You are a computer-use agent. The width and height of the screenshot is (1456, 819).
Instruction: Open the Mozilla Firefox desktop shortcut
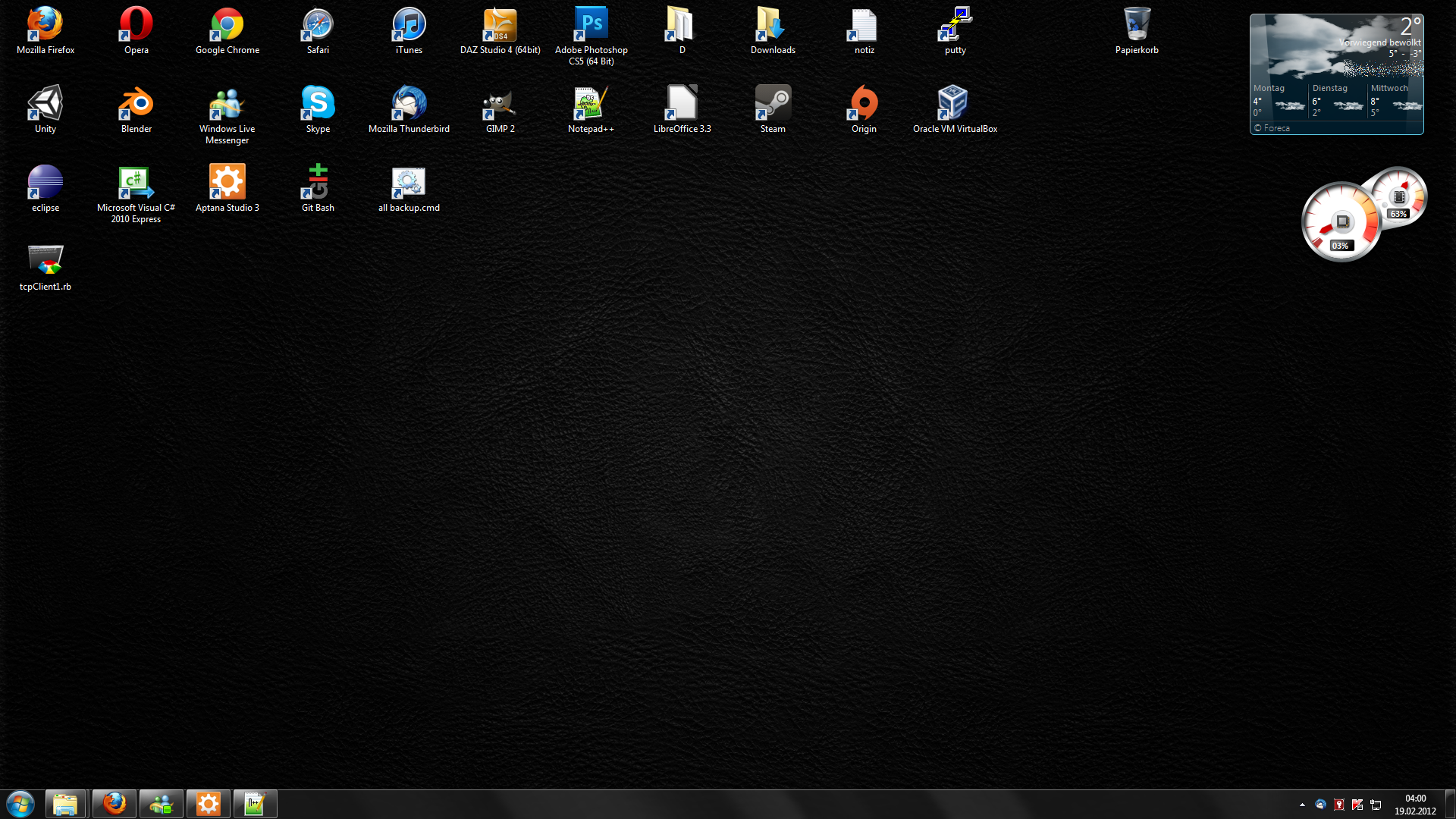[x=45, y=31]
